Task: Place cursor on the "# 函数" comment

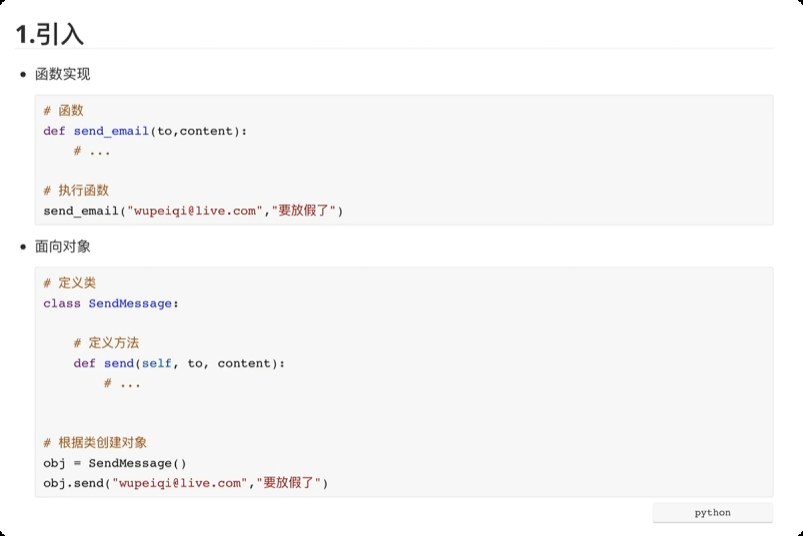Action: pyautogui.click(x=63, y=111)
